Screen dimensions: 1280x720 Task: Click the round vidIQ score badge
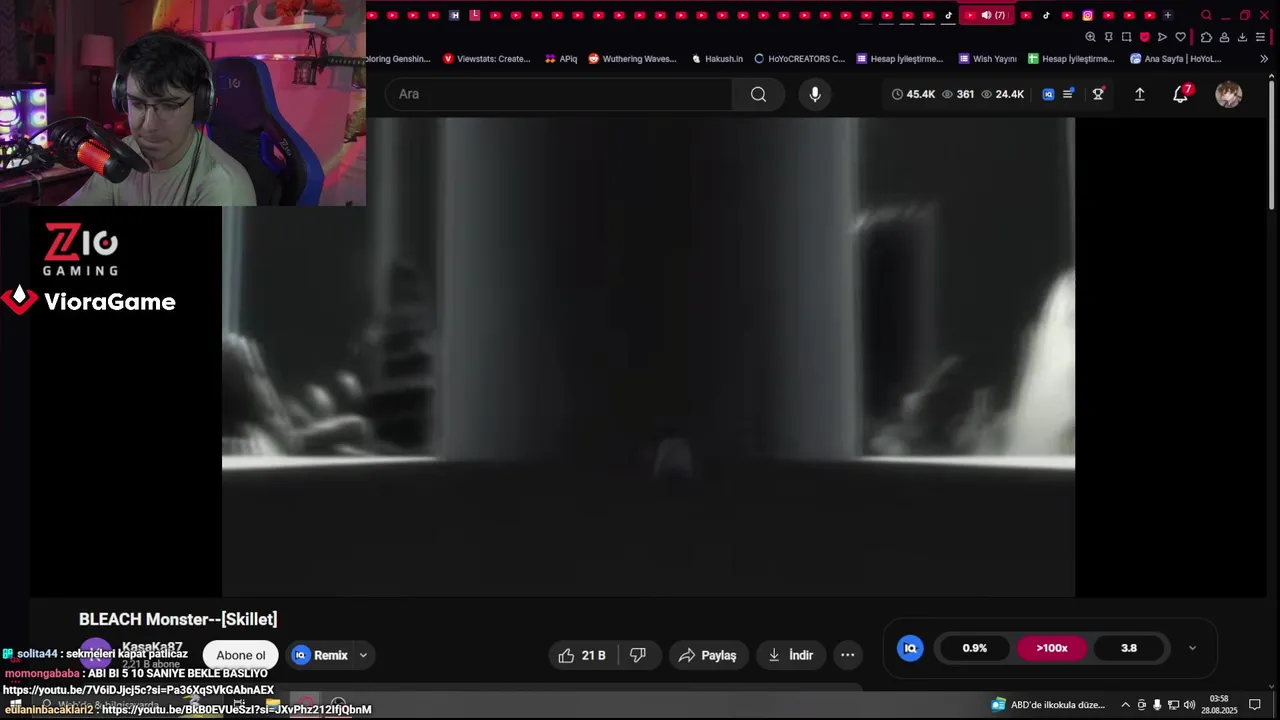point(910,648)
